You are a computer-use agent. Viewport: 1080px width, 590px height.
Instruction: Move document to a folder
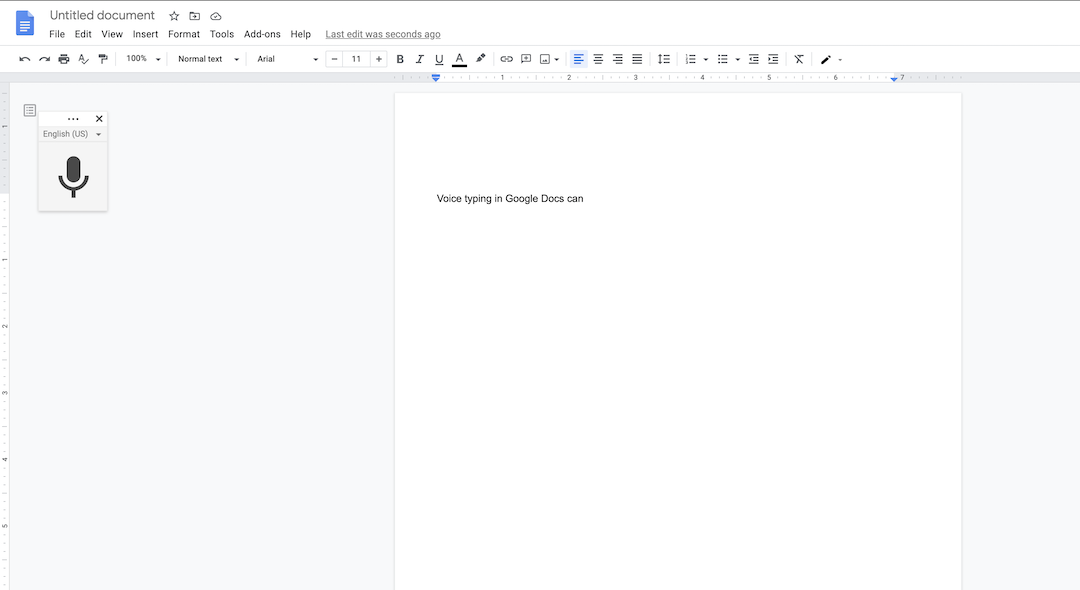pyautogui.click(x=195, y=16)
